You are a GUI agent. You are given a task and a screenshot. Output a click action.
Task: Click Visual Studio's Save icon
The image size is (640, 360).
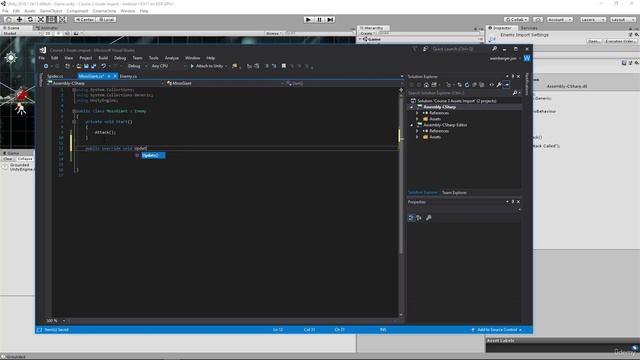tap(86, 66)
